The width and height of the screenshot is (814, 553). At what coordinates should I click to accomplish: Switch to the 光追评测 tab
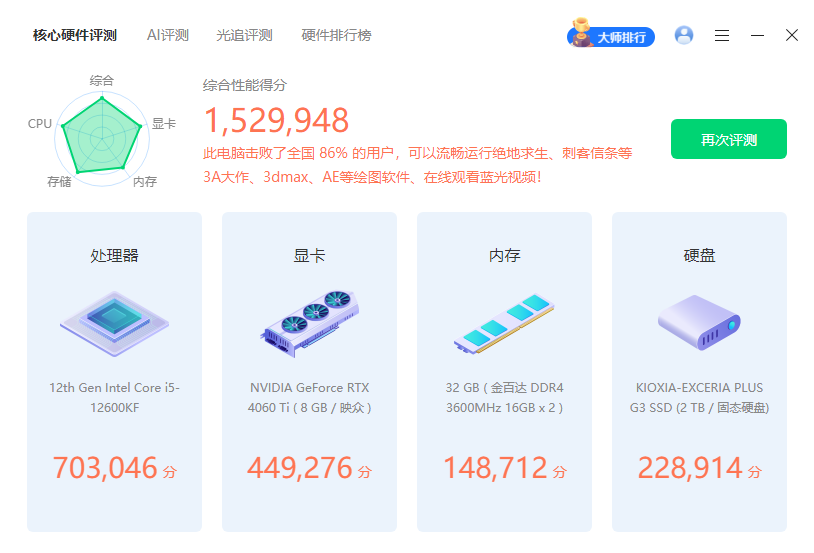click(244, 35)
